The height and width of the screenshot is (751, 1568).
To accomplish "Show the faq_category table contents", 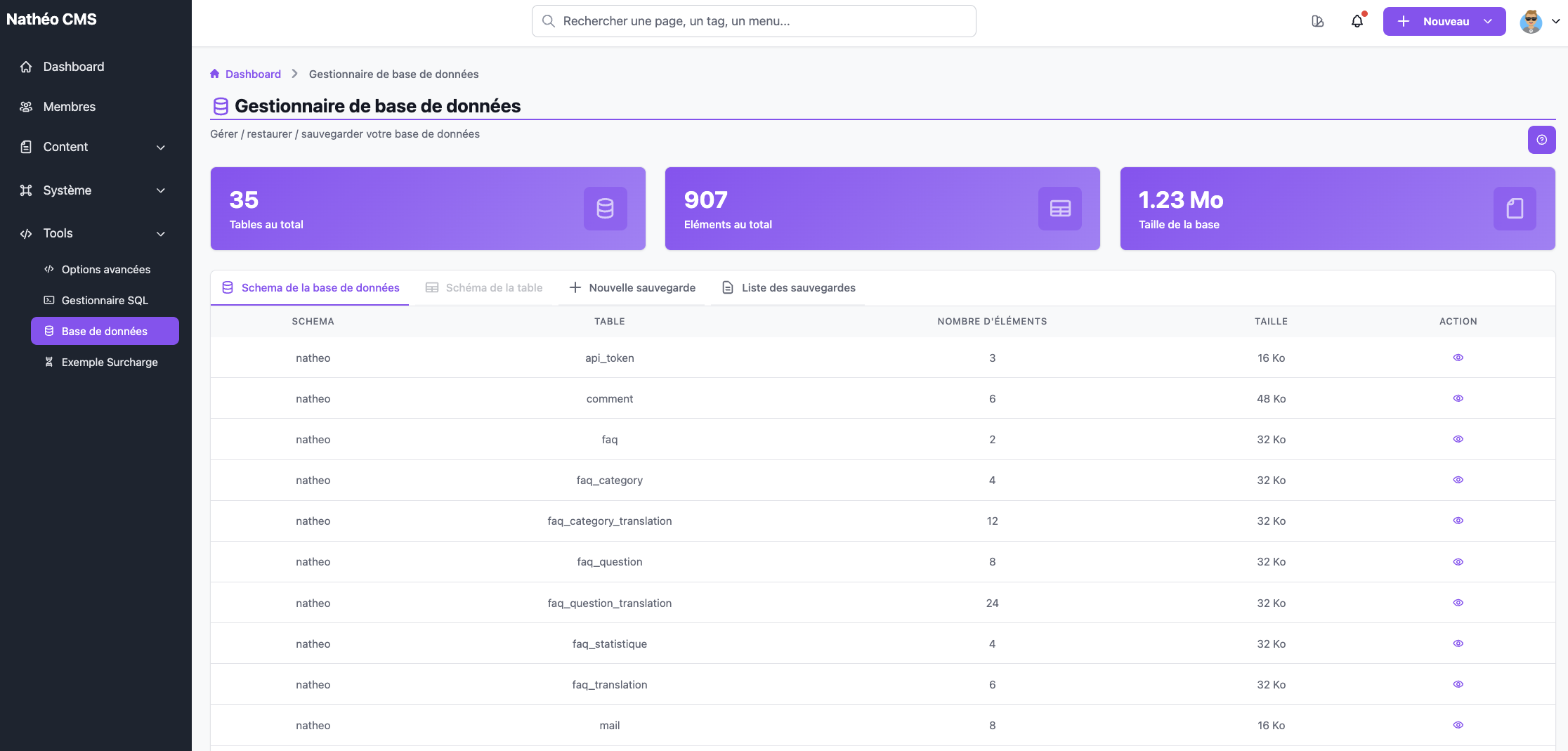I will (x=1458, y=480).
